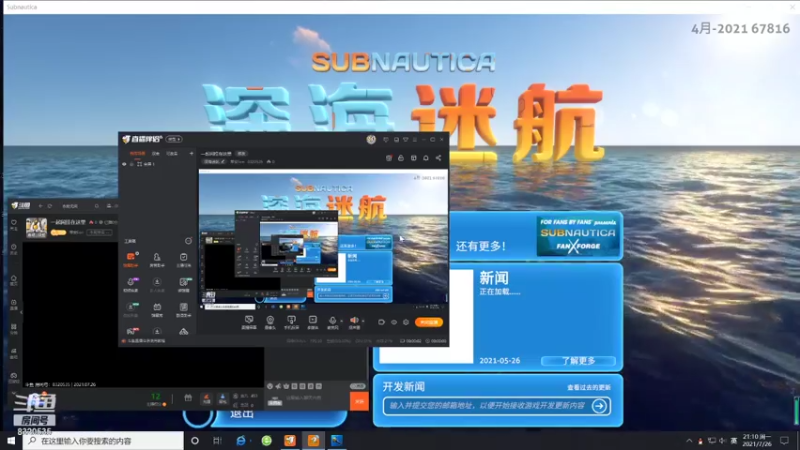Add screen capture source in streaming companion
The height and width of the screenshot is (450, 800).
(x=248, y=320)
